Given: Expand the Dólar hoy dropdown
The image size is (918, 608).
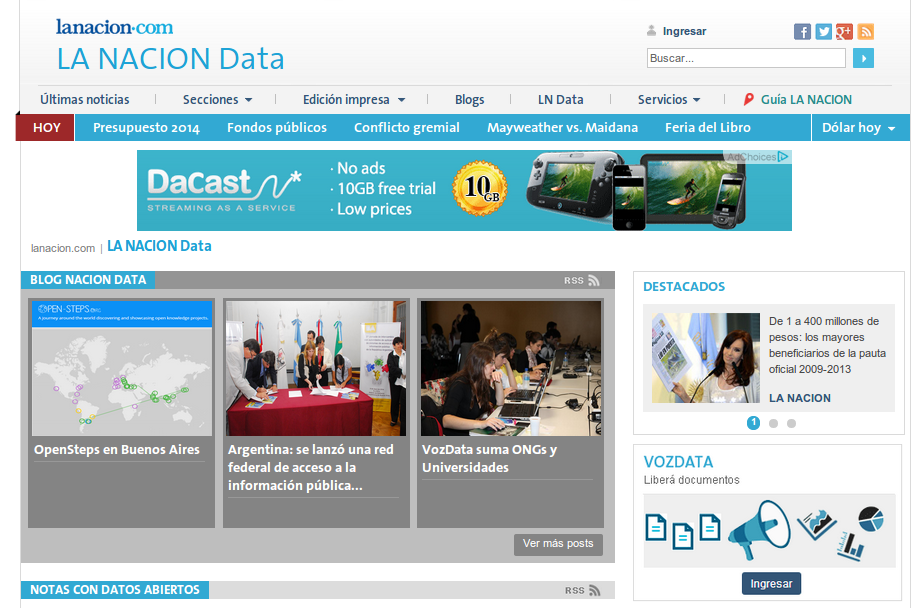Looking at the screenshot, I should (x=859, y=128).
